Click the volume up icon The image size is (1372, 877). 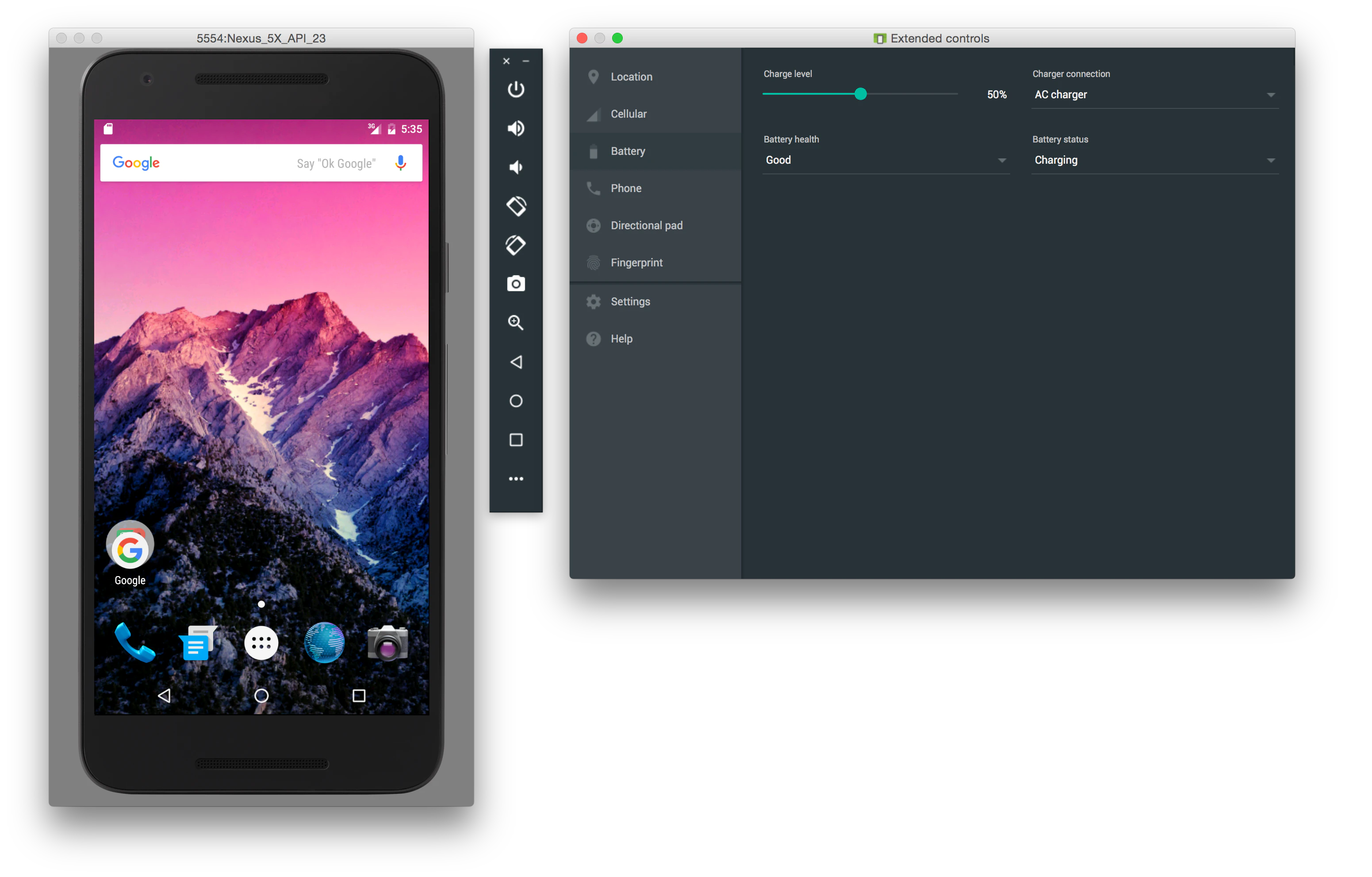(516, 128)
